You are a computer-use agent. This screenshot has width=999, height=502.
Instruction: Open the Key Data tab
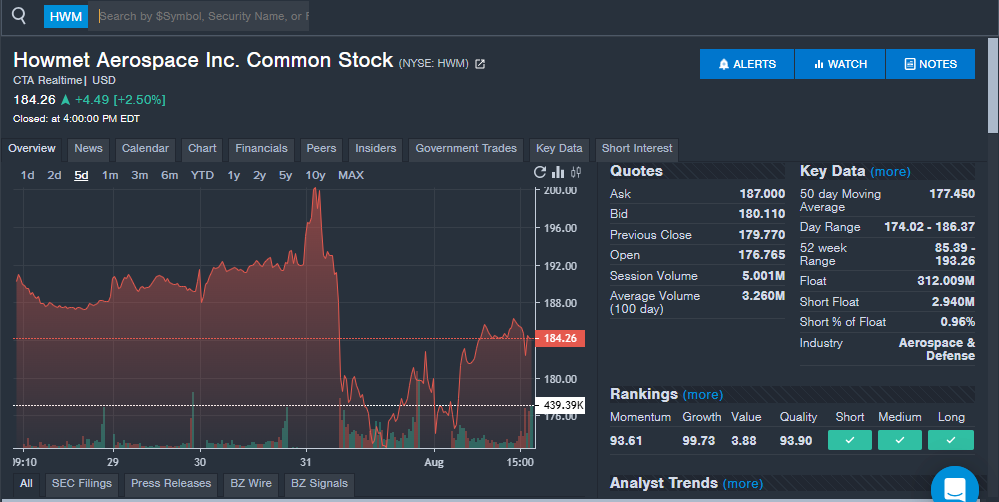click(559, 148)
